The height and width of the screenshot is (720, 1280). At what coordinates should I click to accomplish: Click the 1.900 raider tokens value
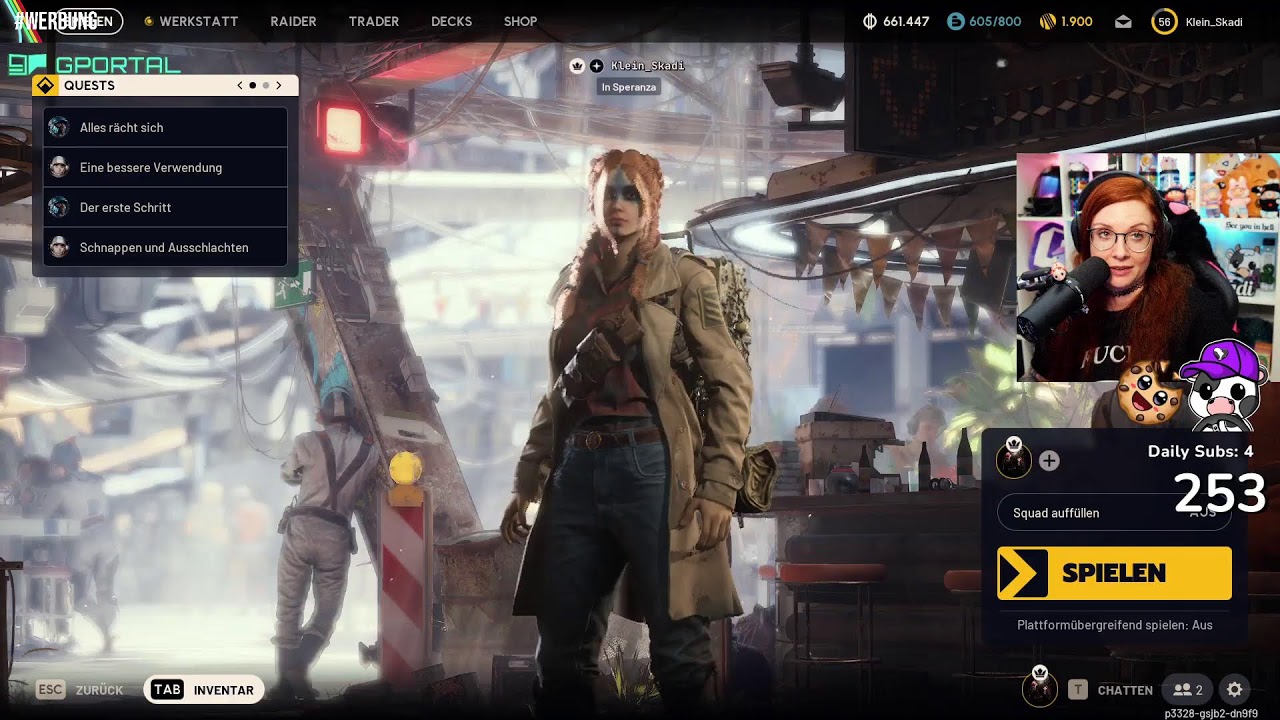[x=1077, y=22]
